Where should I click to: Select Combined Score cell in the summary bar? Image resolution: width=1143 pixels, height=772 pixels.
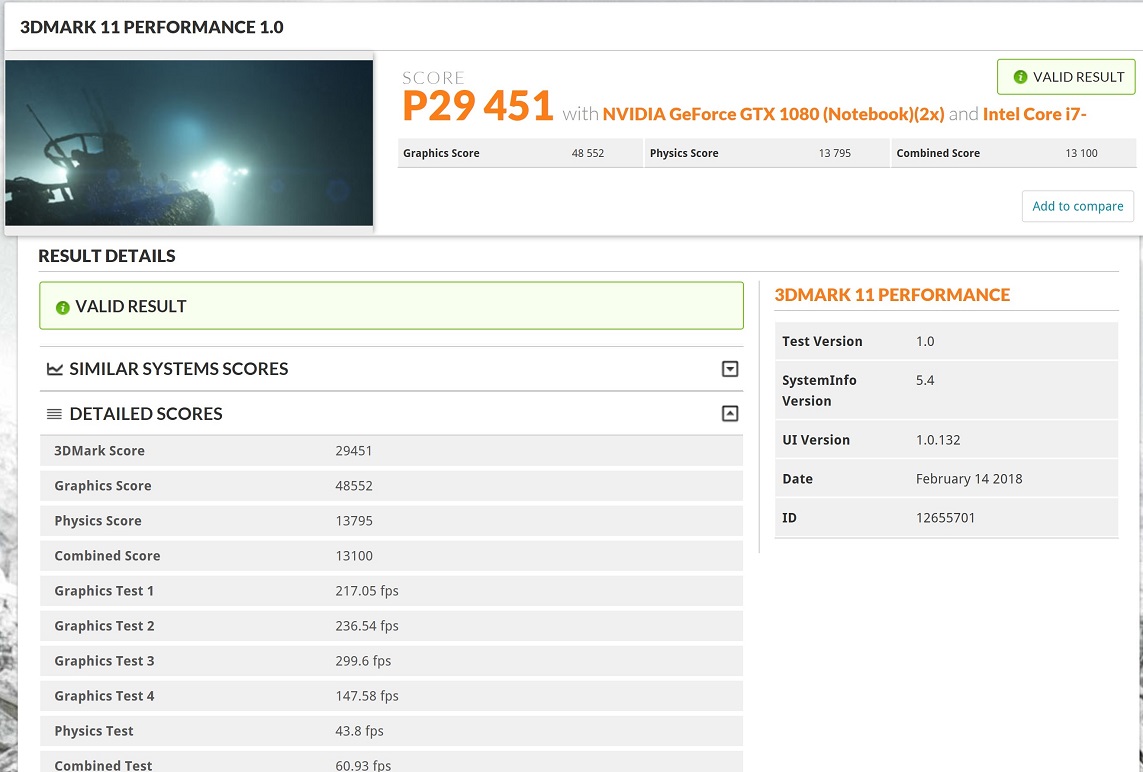(1012, 153)
